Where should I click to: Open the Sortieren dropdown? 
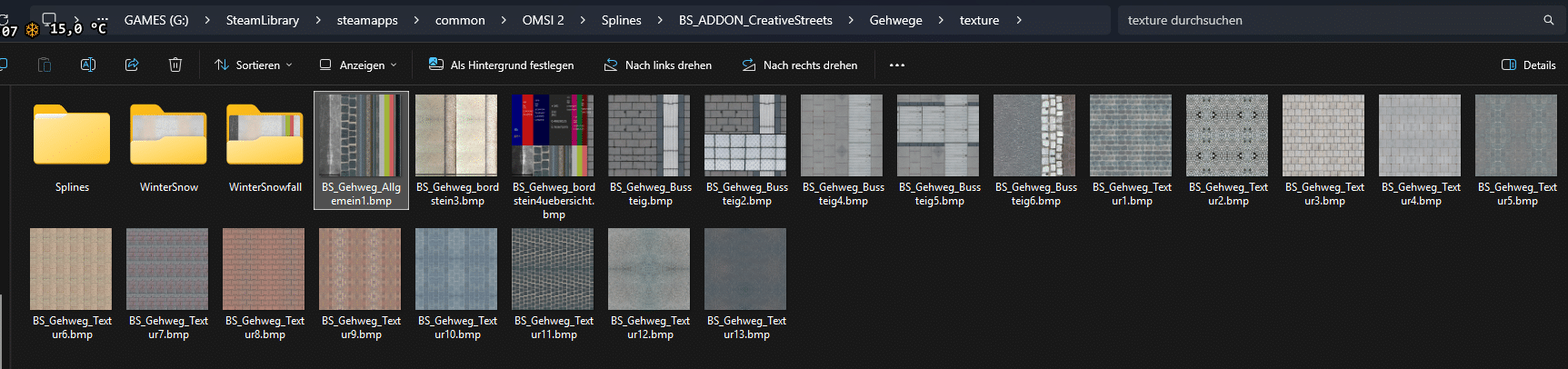click(x=254, y=65)
